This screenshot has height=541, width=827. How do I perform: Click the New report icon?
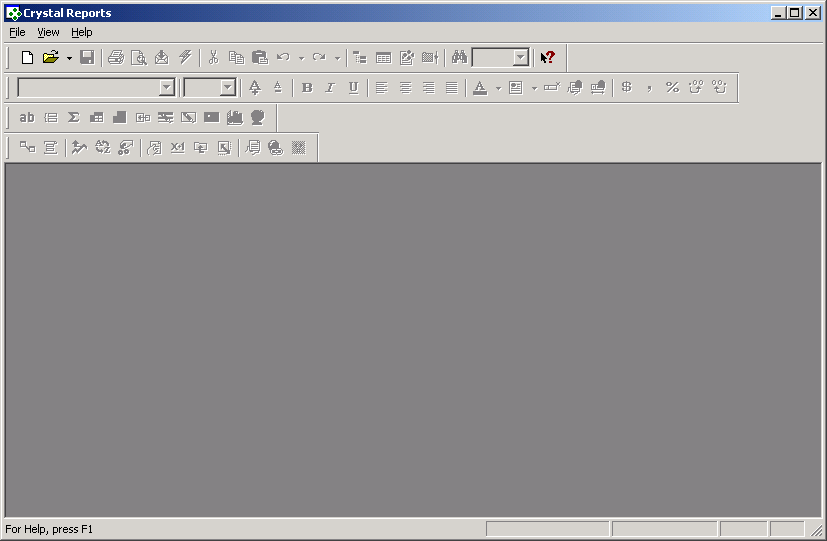pos(27,58)
